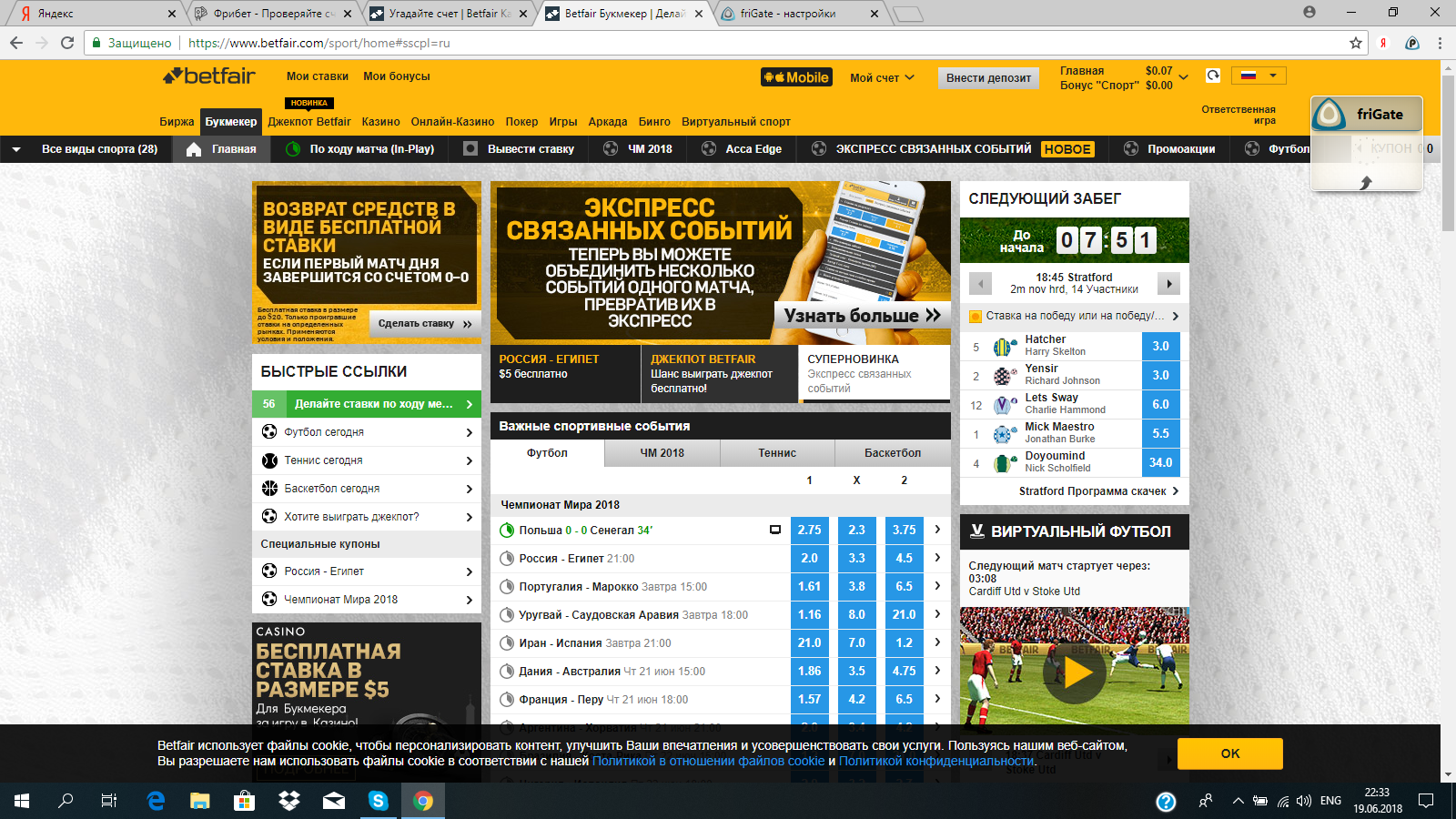Select odds 6.5 for Португалия - Марокко
Screen dimensions: 1456x819
[904, 587]
